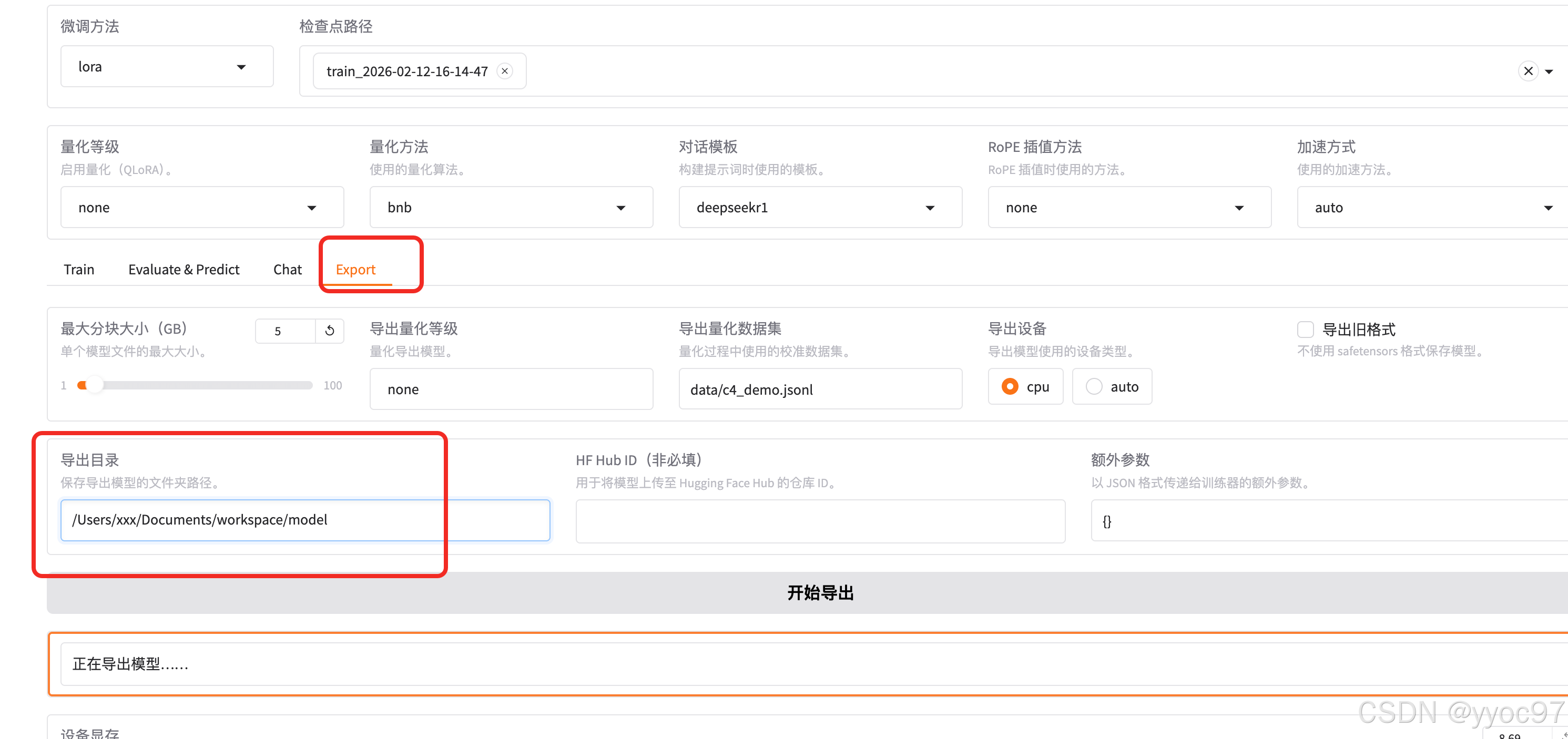This screenshot has height=739, width=1568.
Task: Clear all selected checkpoint paths
Action: [1528, 71]
